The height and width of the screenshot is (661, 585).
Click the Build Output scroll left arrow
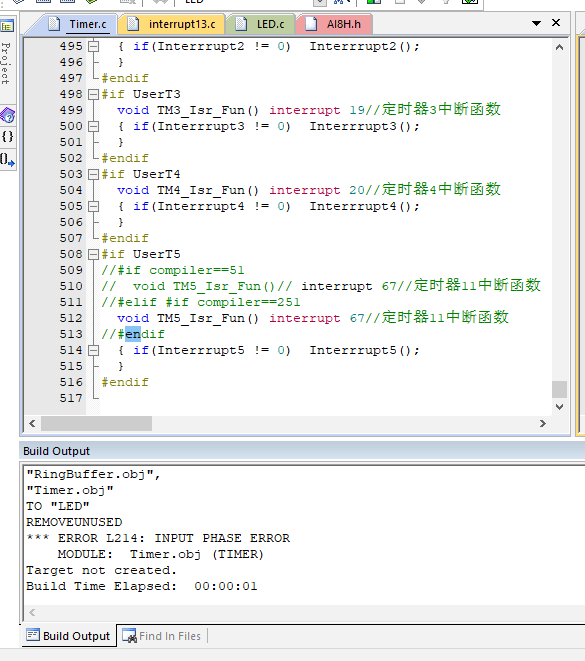point(32,613)
